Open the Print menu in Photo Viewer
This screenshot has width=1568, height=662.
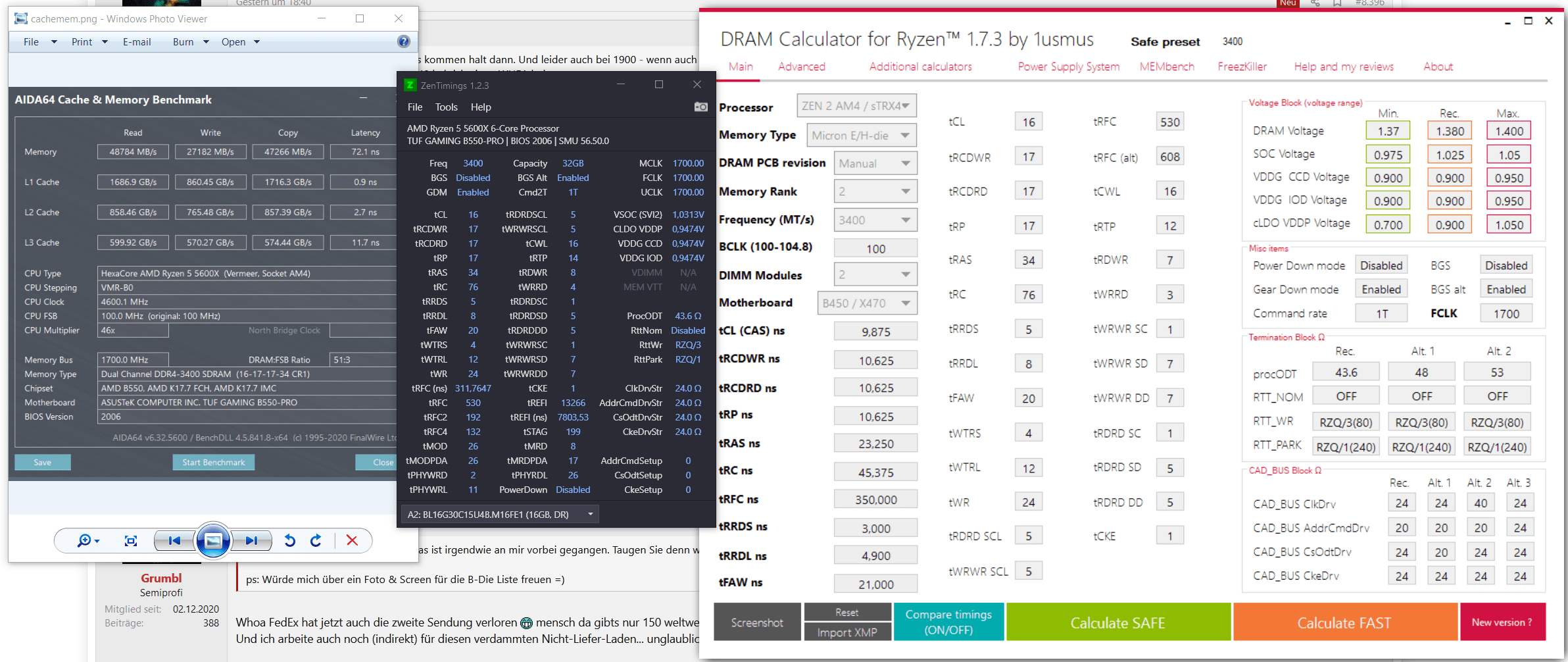click(x=89, y=41)
